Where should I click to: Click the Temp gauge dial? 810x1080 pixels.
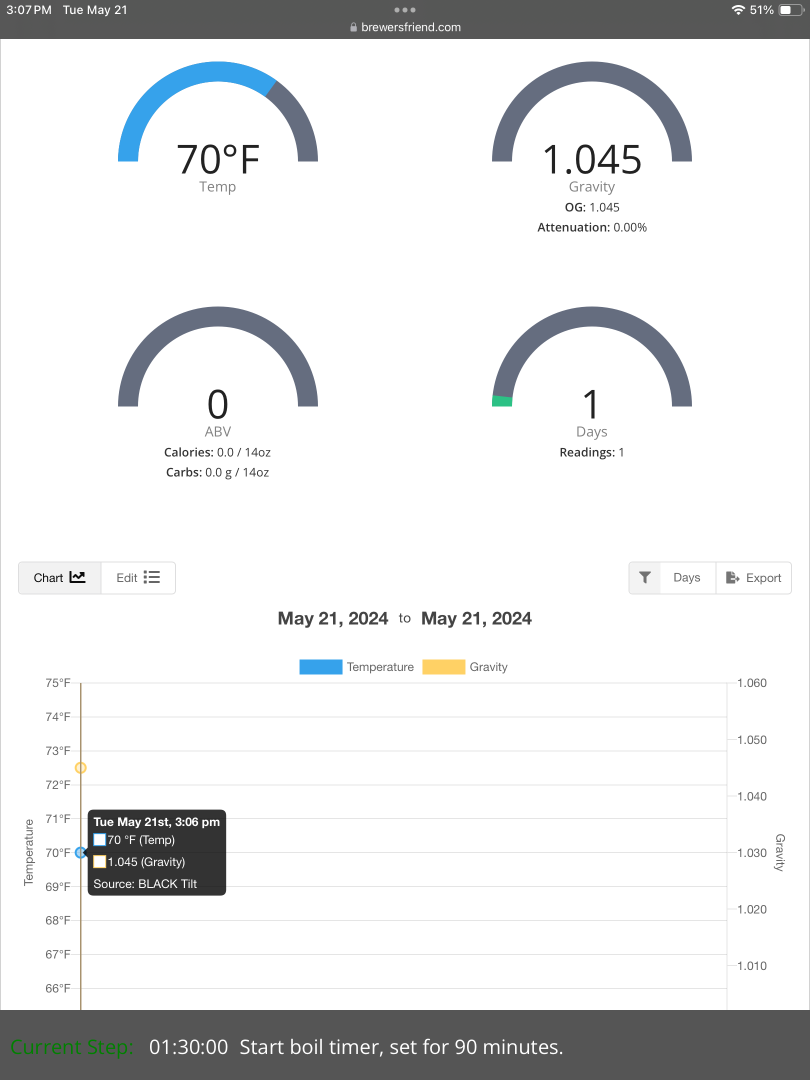pyautogui.click(x=218, y=112)
